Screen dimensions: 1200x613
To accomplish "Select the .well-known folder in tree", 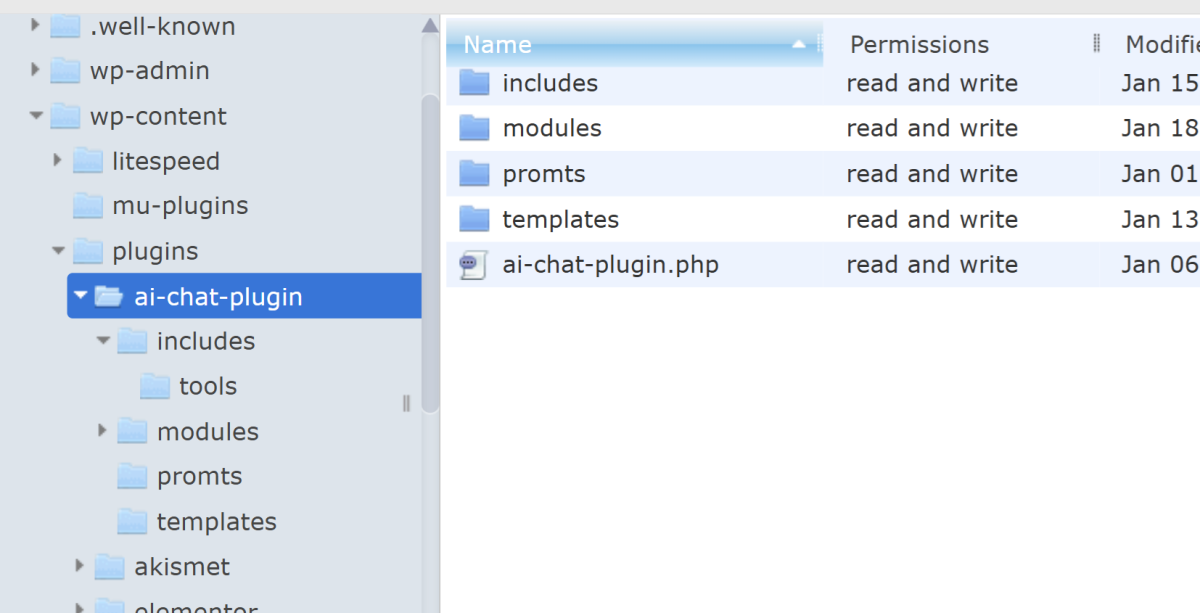I will point(162,27).
